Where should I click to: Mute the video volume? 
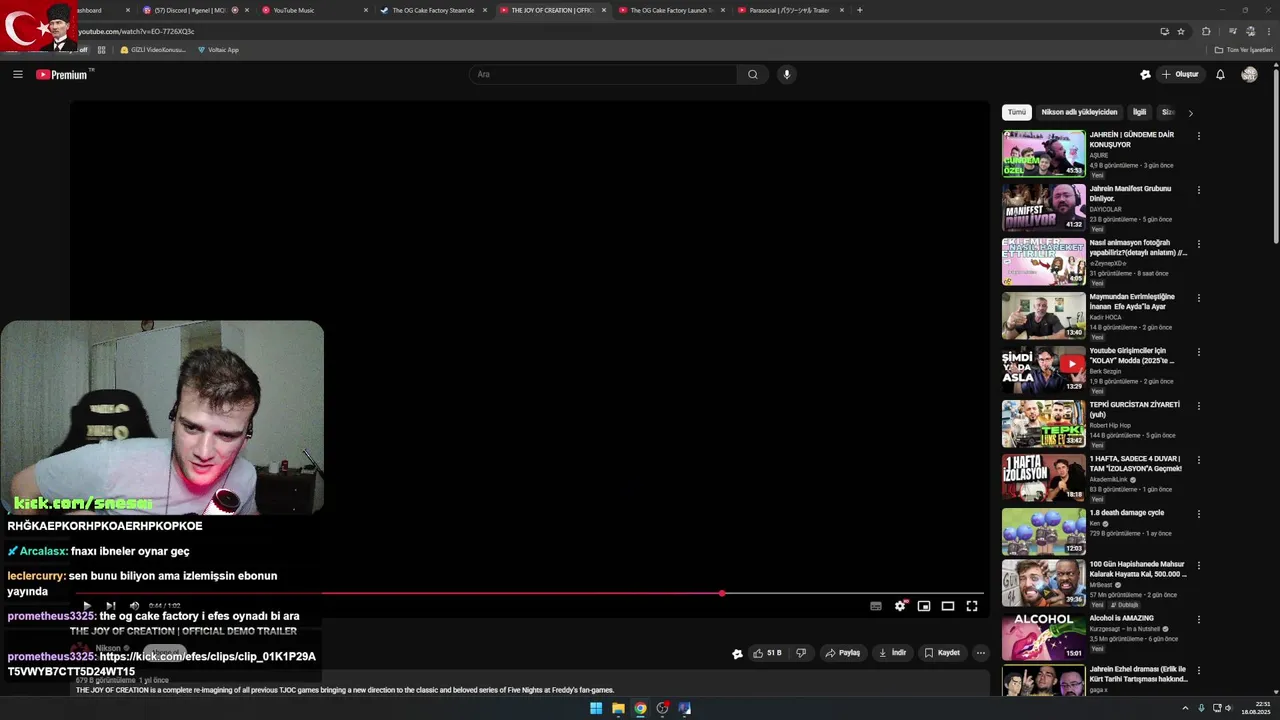tap(134, 606)
